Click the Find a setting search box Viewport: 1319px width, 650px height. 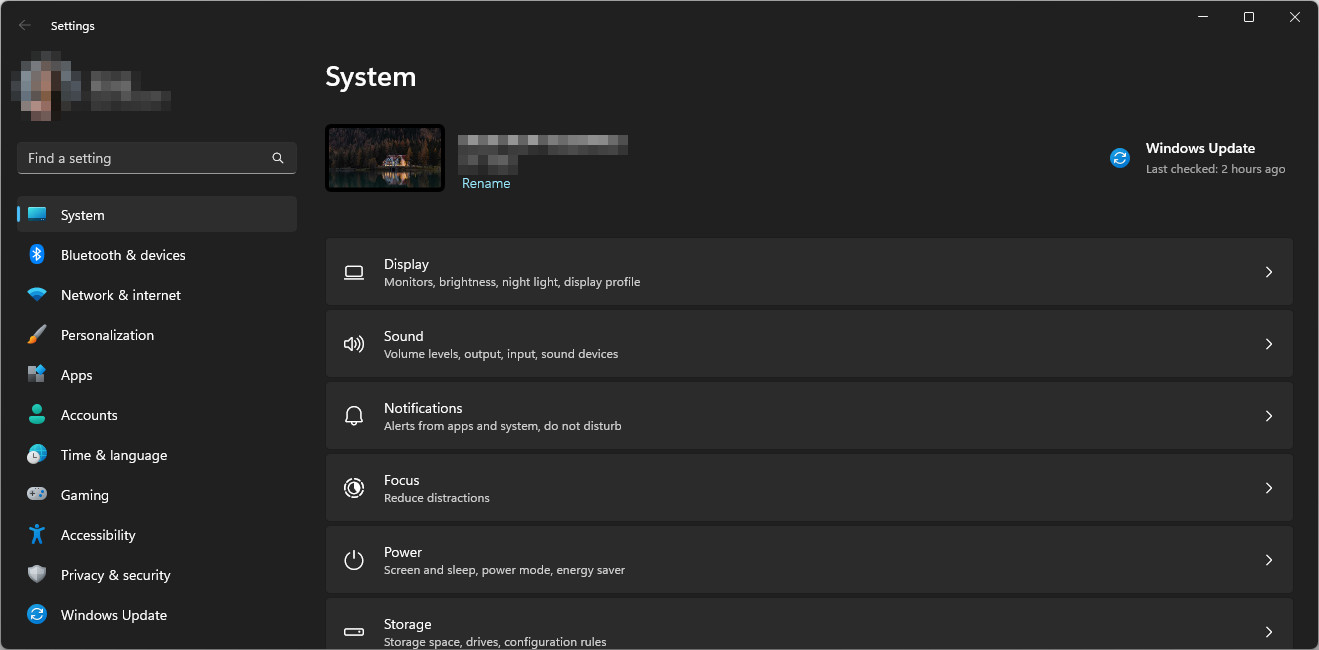point(145,158)
